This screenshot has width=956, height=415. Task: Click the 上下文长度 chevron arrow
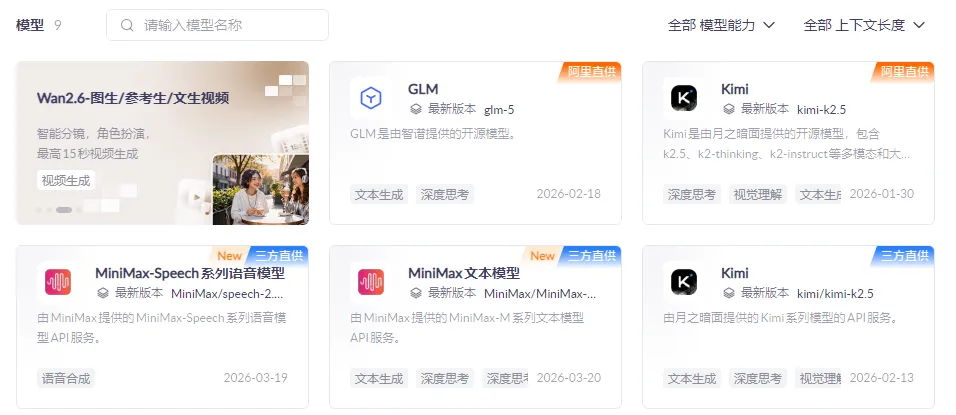point(919,26)
